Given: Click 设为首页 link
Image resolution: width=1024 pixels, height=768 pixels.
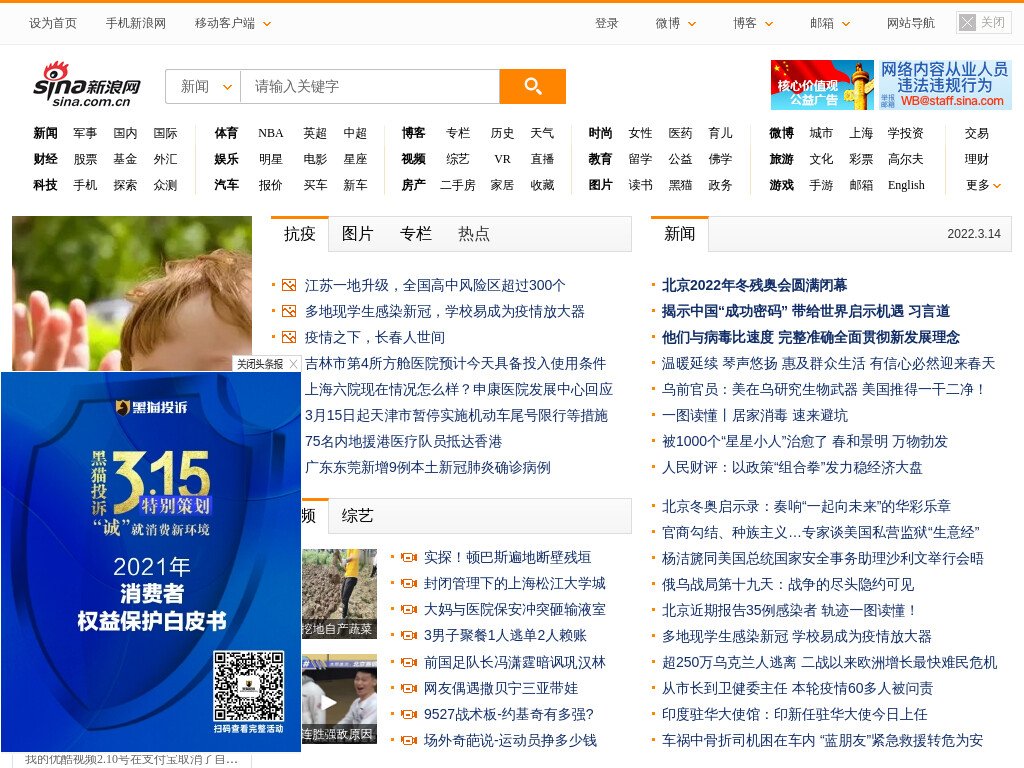Looking at the screenshot, I should pos(53,24).
